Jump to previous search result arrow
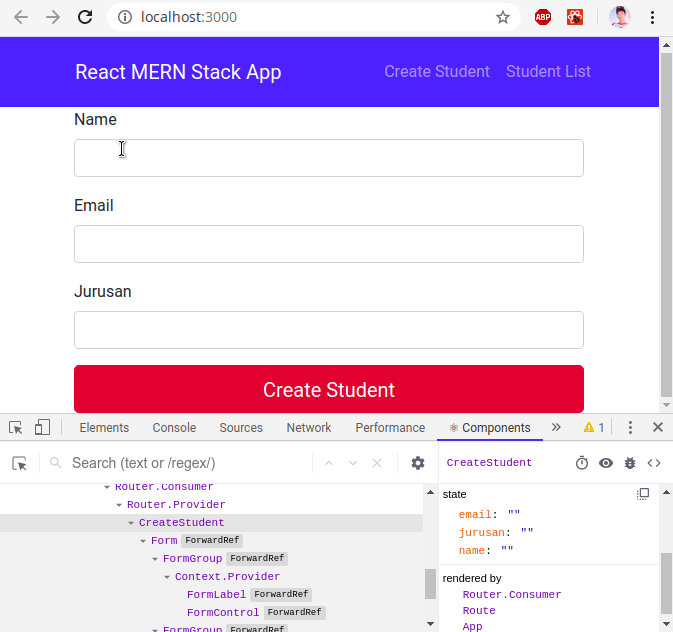The image size is (673, 632). (x=329, y=463)
